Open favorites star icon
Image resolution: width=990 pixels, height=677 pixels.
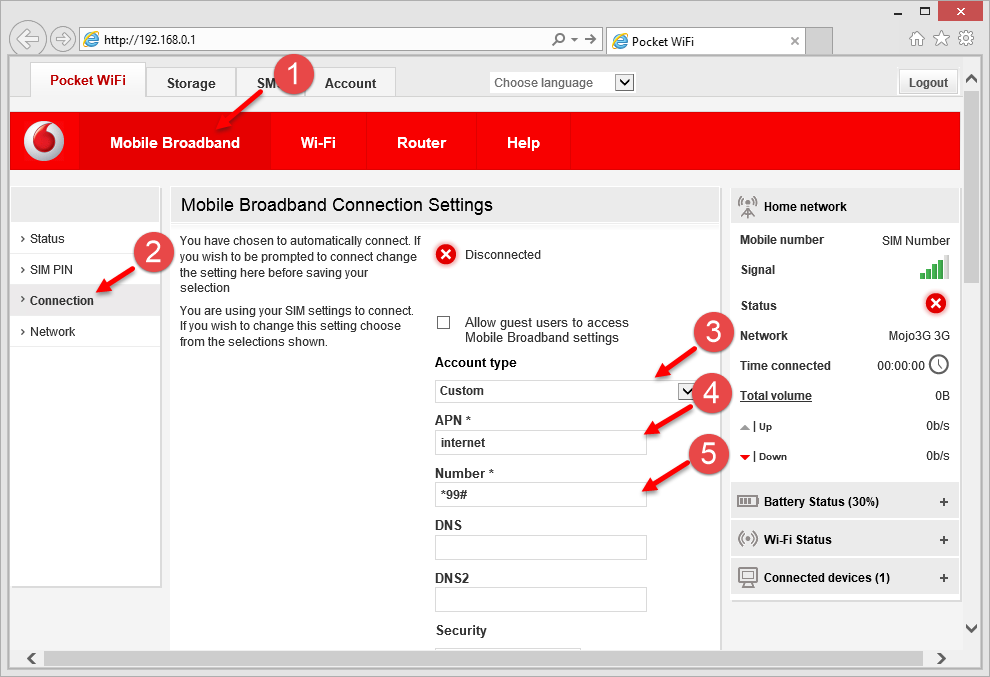tap(941, 39)
